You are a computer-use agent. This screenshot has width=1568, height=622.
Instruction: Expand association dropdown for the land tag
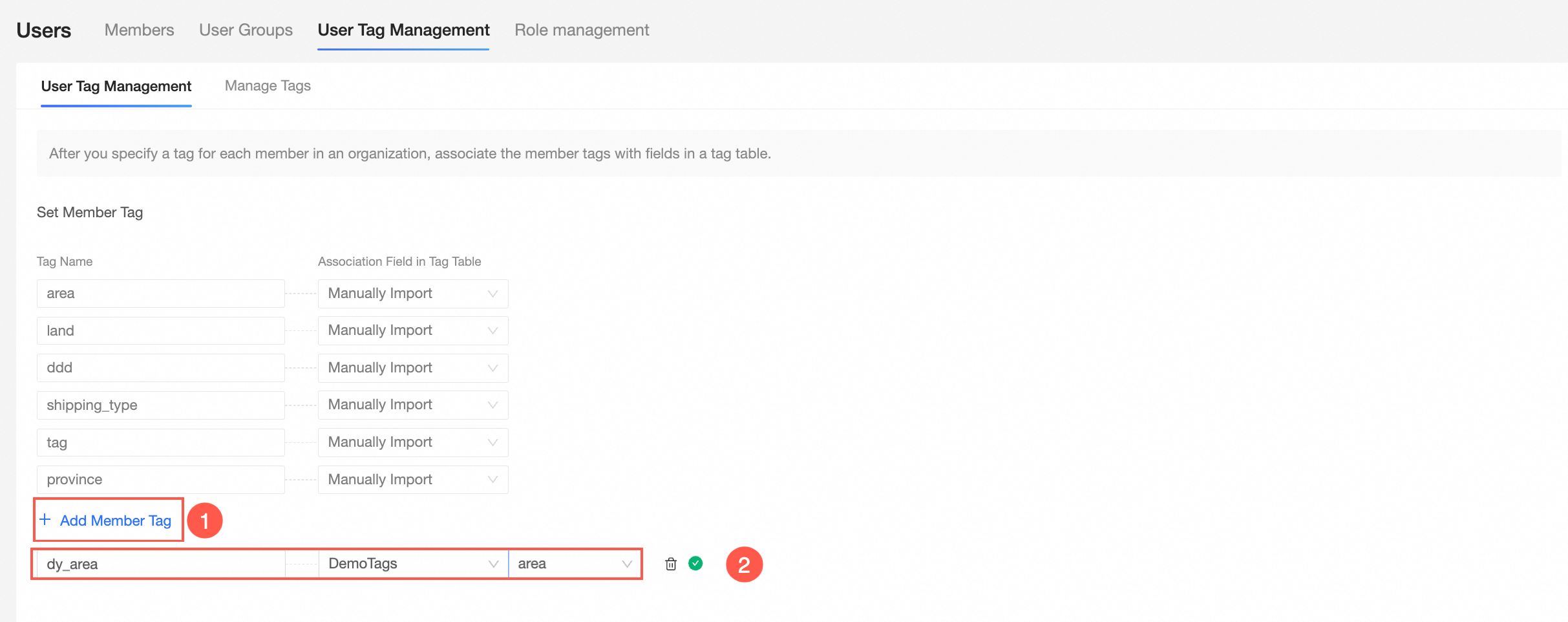click(x=413, y=330)
